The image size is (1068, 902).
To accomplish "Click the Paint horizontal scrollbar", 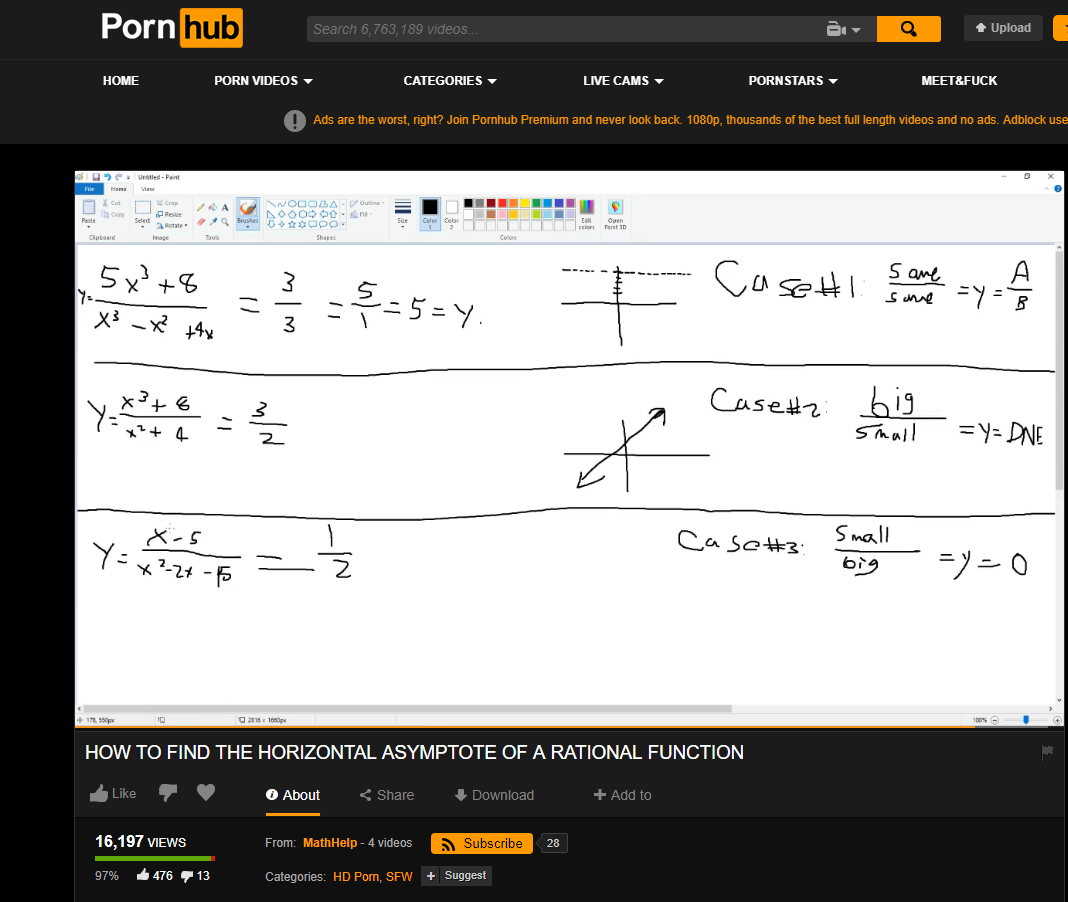I will coord(407,709).
